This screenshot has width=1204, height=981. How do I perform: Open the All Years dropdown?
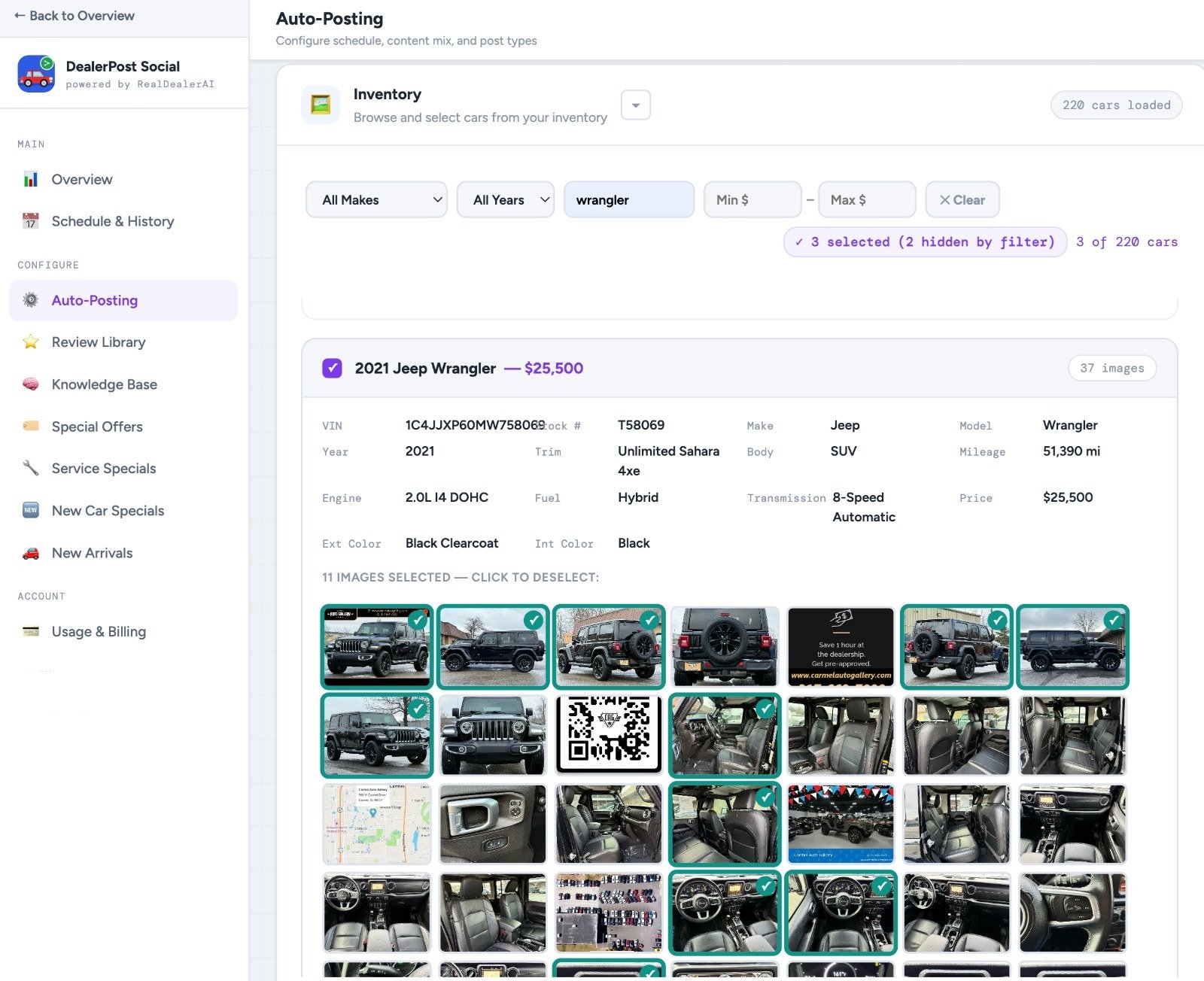[506, 199]
